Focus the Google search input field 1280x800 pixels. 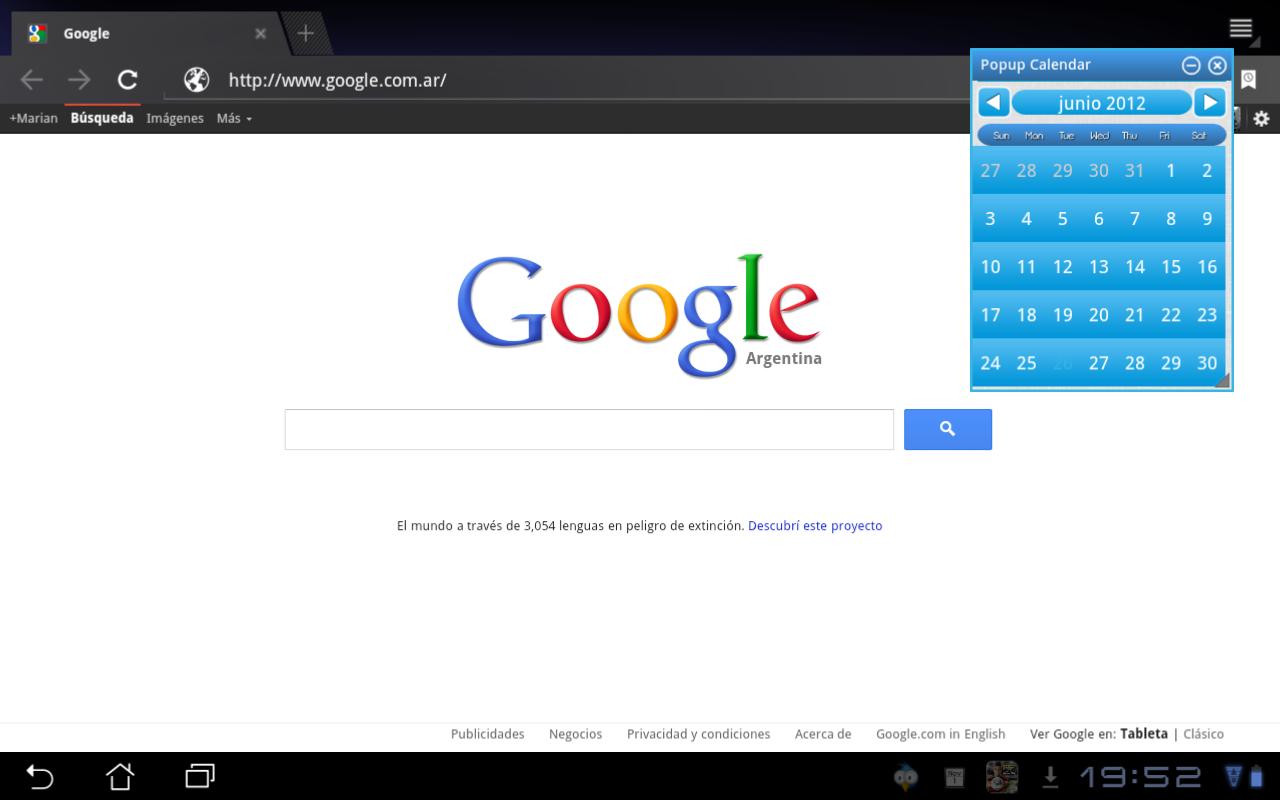pyautogui.click(x=589, y=429)
